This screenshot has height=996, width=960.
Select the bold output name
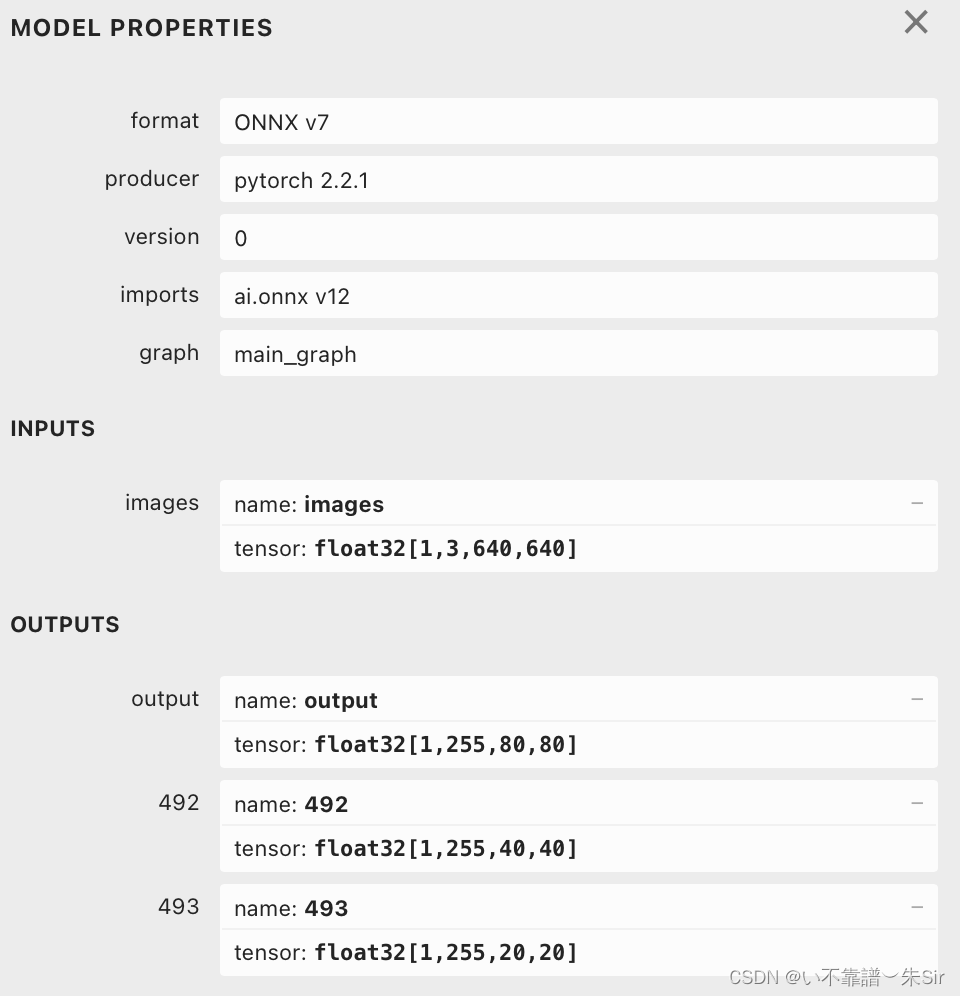[340, 700]
